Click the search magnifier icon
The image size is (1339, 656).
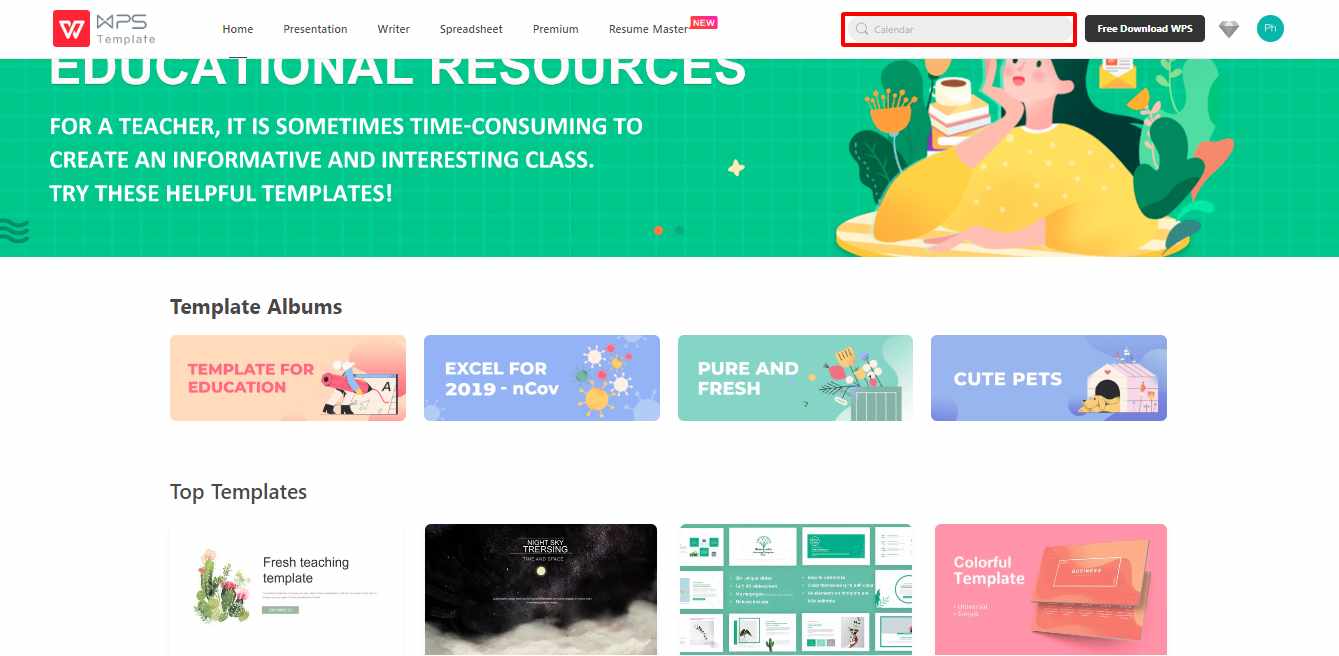point(862,29)
